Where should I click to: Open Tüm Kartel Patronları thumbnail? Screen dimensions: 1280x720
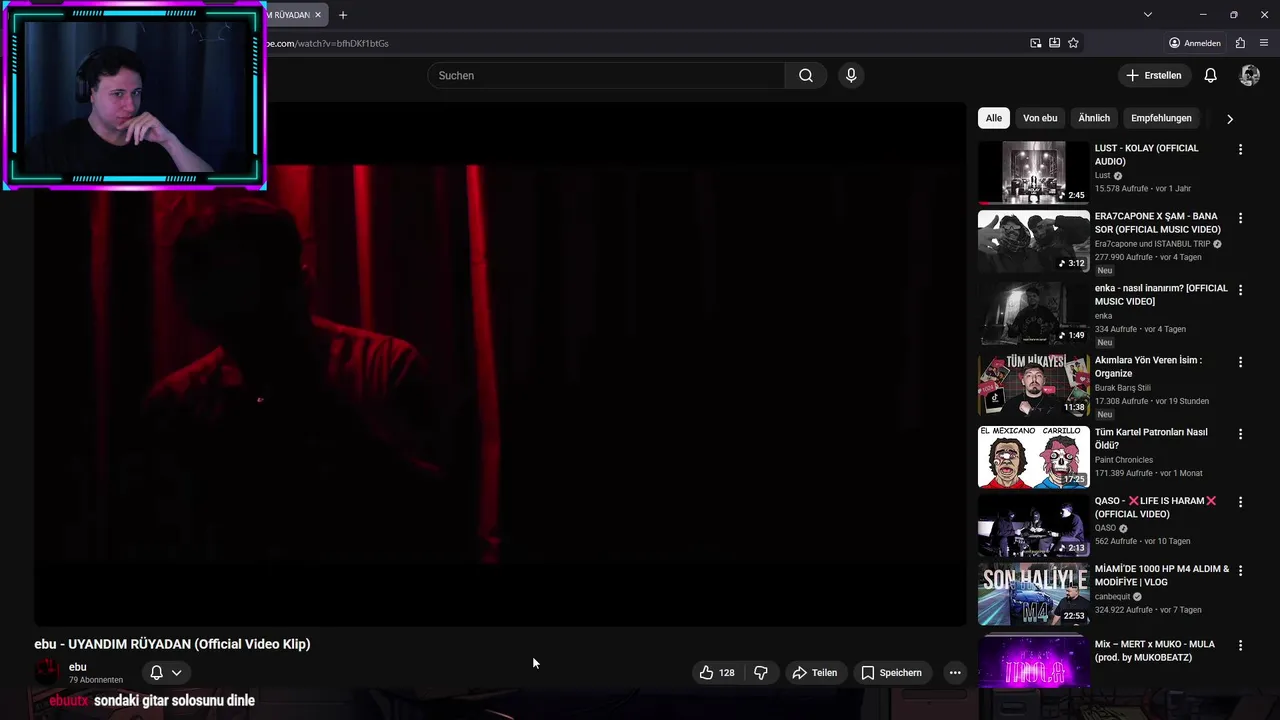[x=1033, y=457]
